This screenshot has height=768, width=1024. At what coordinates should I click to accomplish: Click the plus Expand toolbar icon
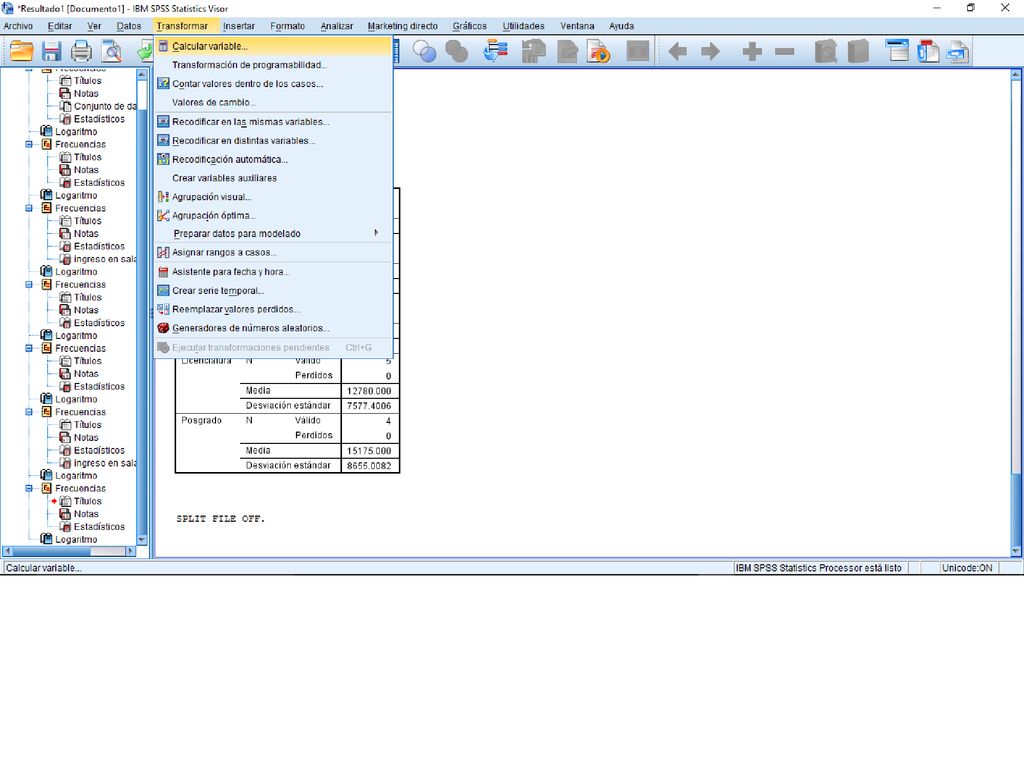(x=752, y=52)
